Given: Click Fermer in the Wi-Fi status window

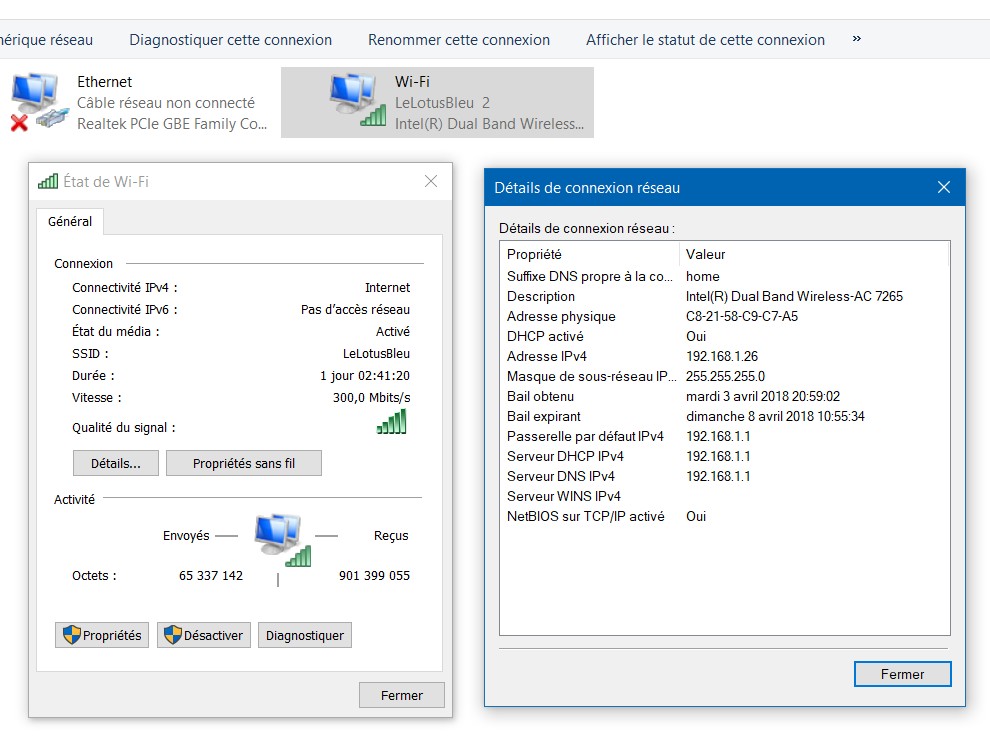Looking at the screenshot, I should point(402,695).
